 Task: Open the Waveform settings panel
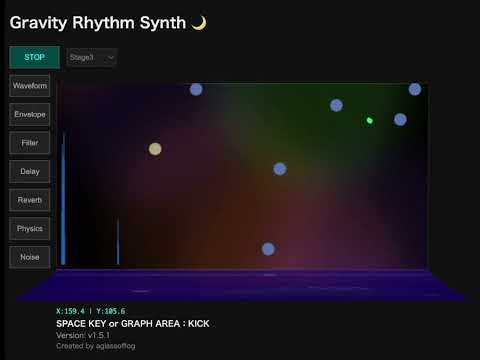point(30,86)
